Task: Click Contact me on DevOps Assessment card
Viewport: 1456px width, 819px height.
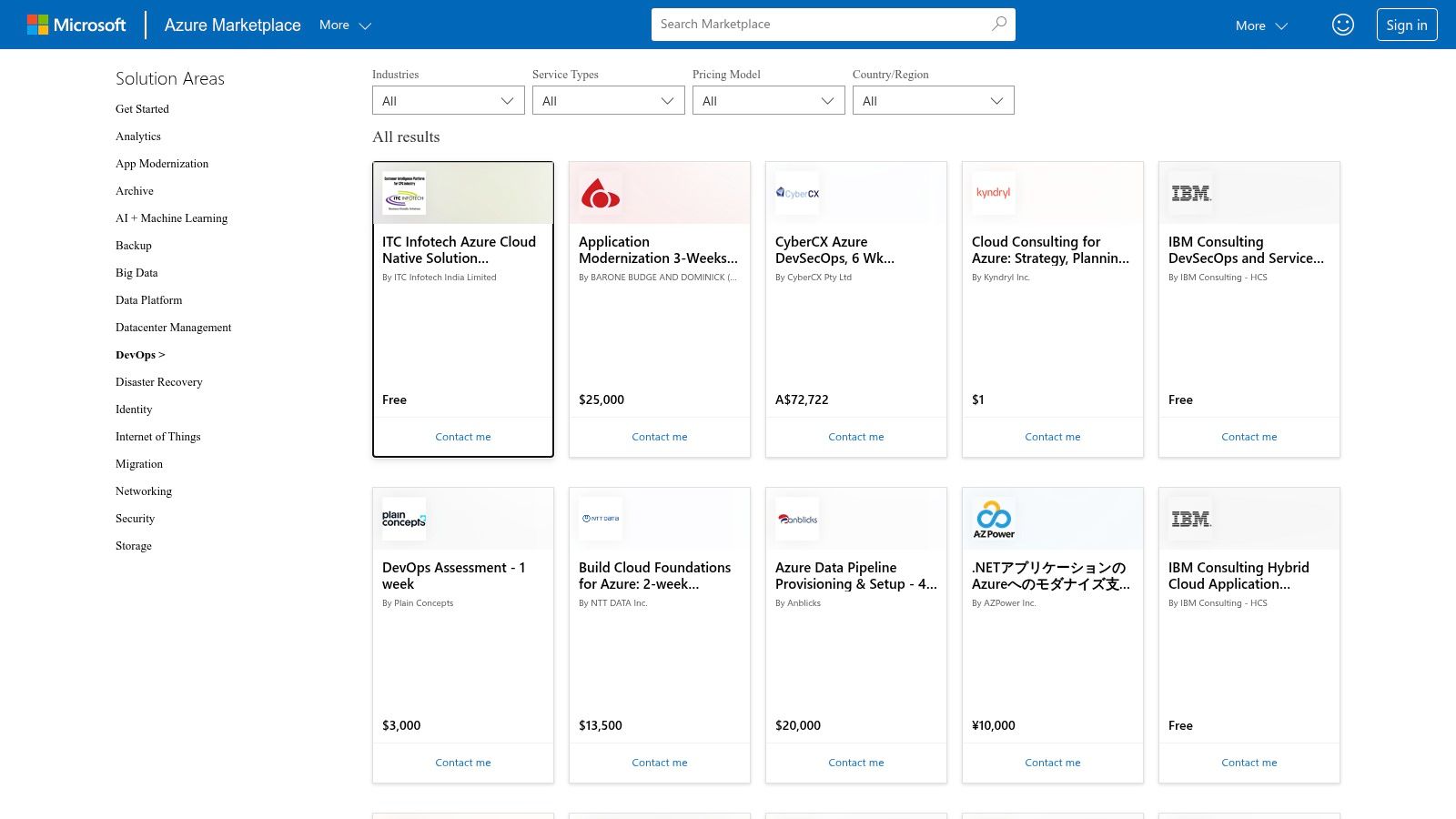Action: pos(462,763)
